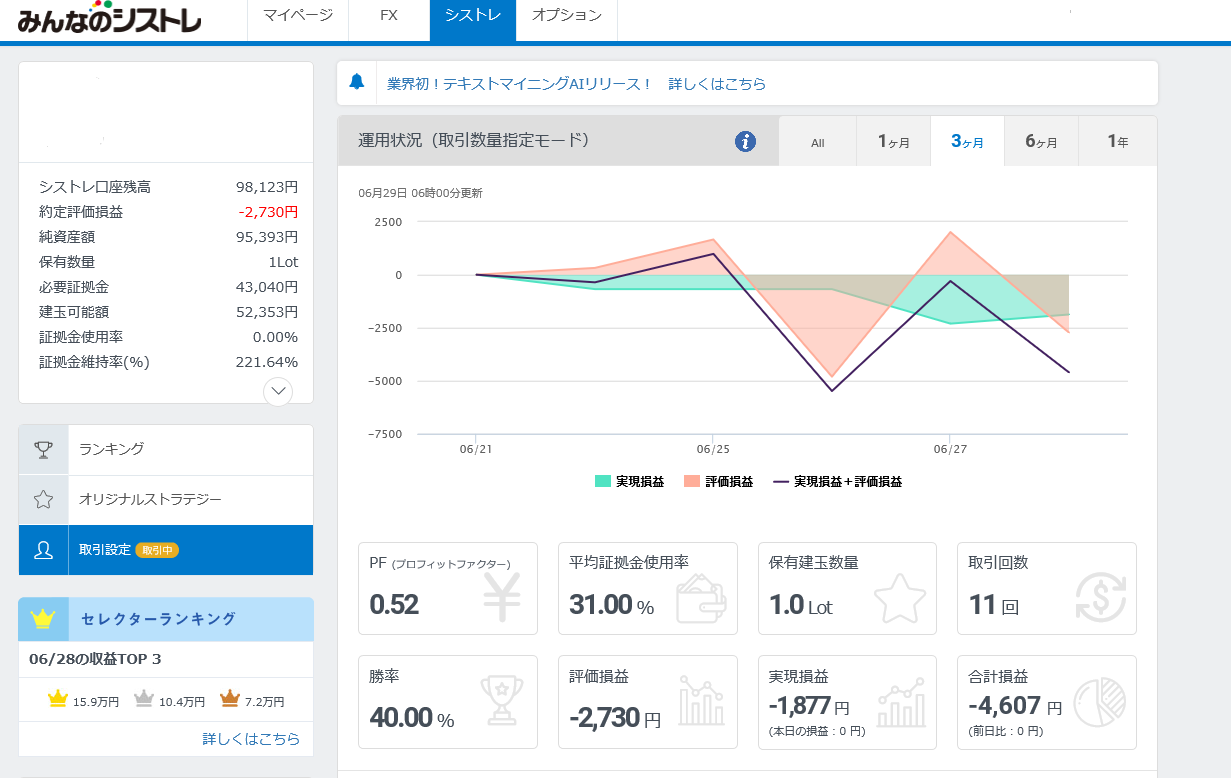Toggle 実現損益 legend series in chart

(x=629, y=481)
